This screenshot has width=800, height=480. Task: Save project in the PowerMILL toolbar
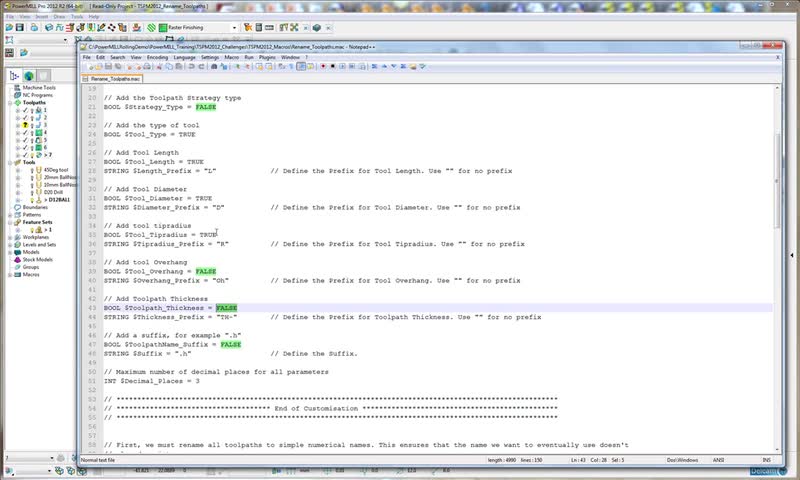coord(20,28)
